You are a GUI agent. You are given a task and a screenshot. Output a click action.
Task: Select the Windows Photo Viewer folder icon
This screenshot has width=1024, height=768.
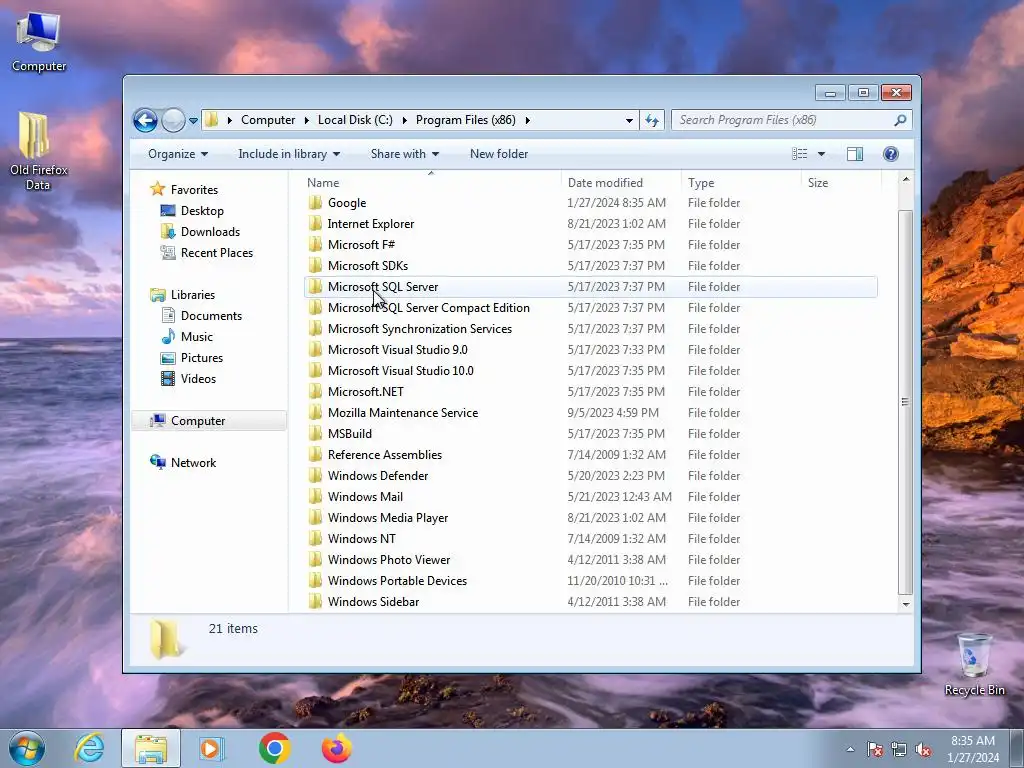(x=315, y=560)
